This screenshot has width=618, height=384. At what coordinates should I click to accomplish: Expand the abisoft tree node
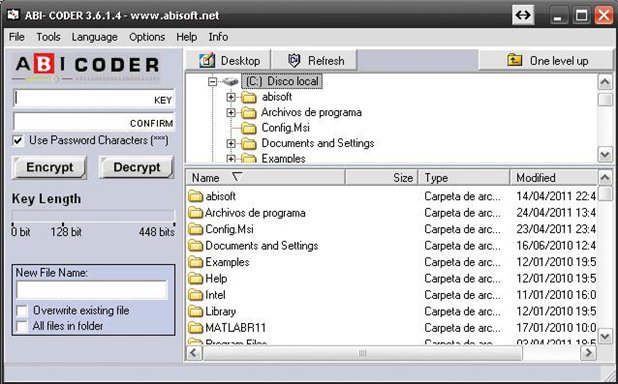(x=231, y=97)
